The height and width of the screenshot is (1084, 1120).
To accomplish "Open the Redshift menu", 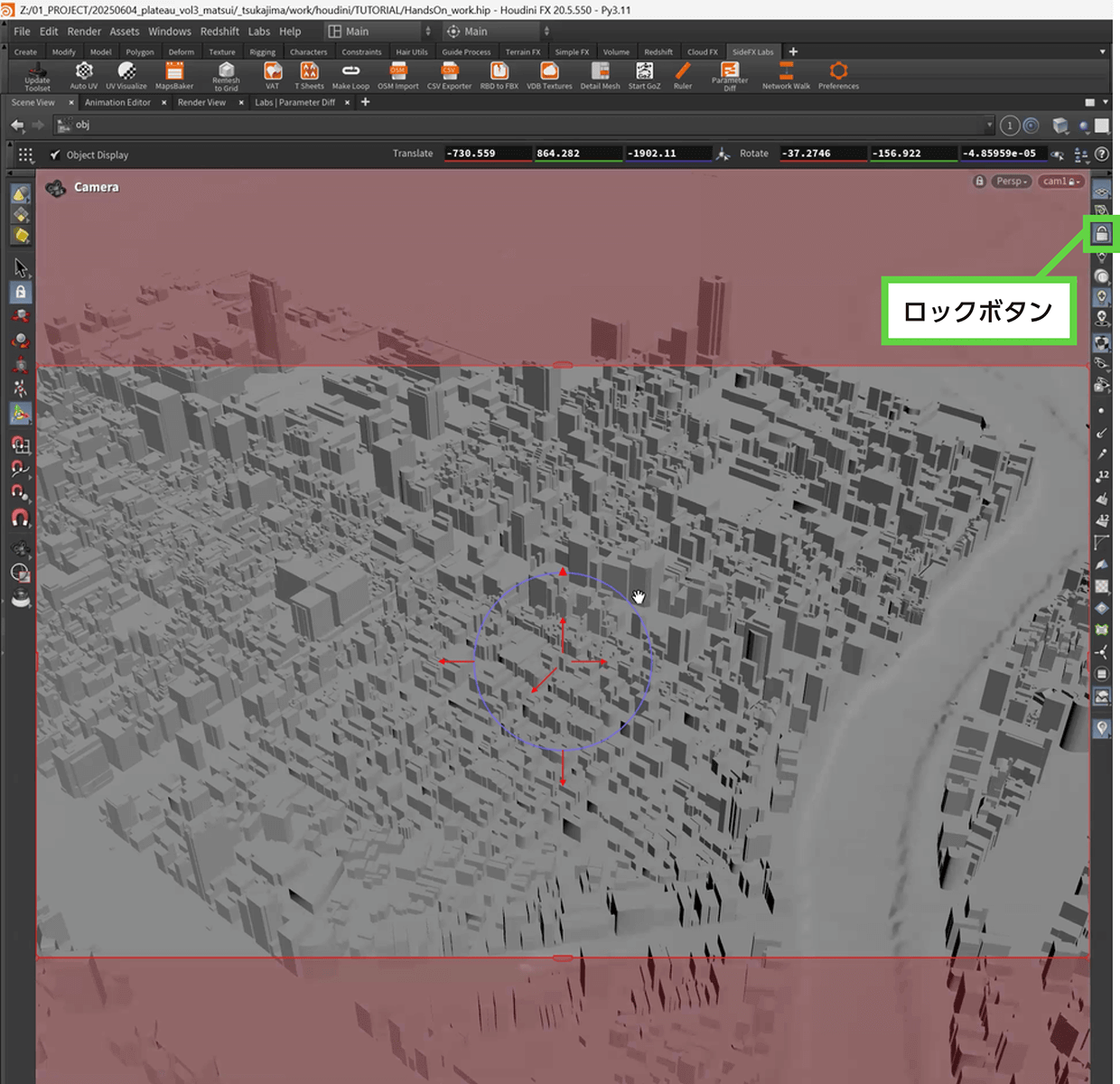I will coord(219,32).
